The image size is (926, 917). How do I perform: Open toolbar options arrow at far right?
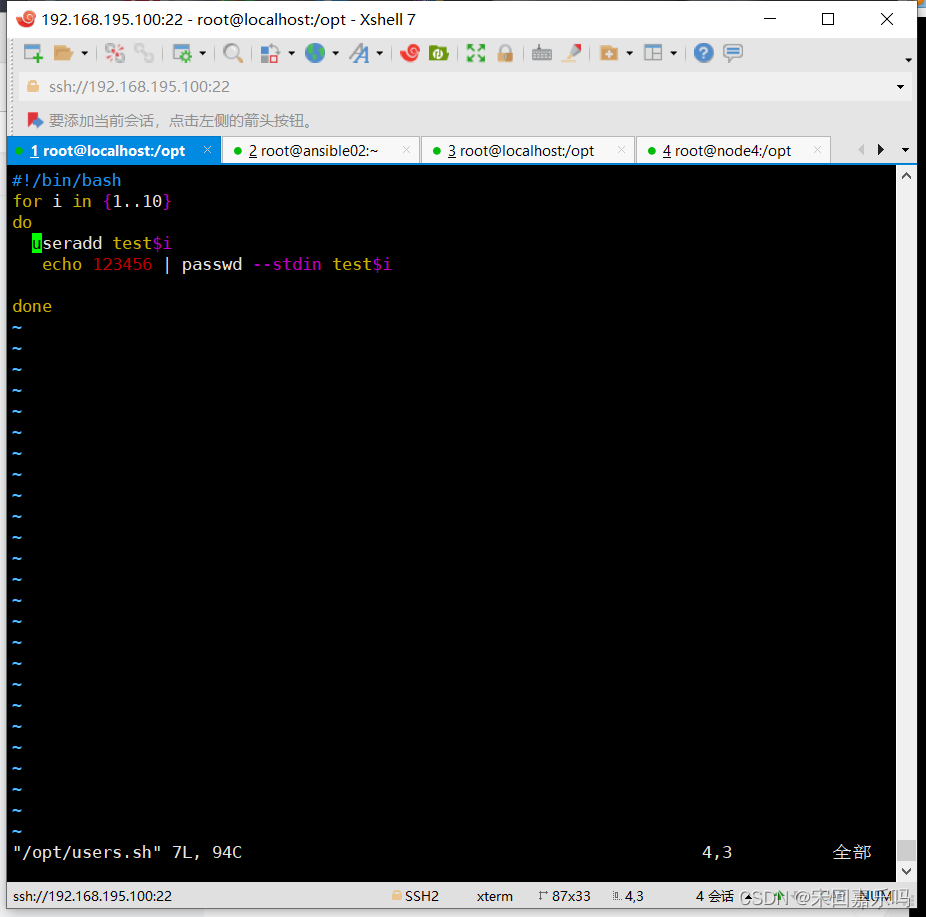pos(908,60)
